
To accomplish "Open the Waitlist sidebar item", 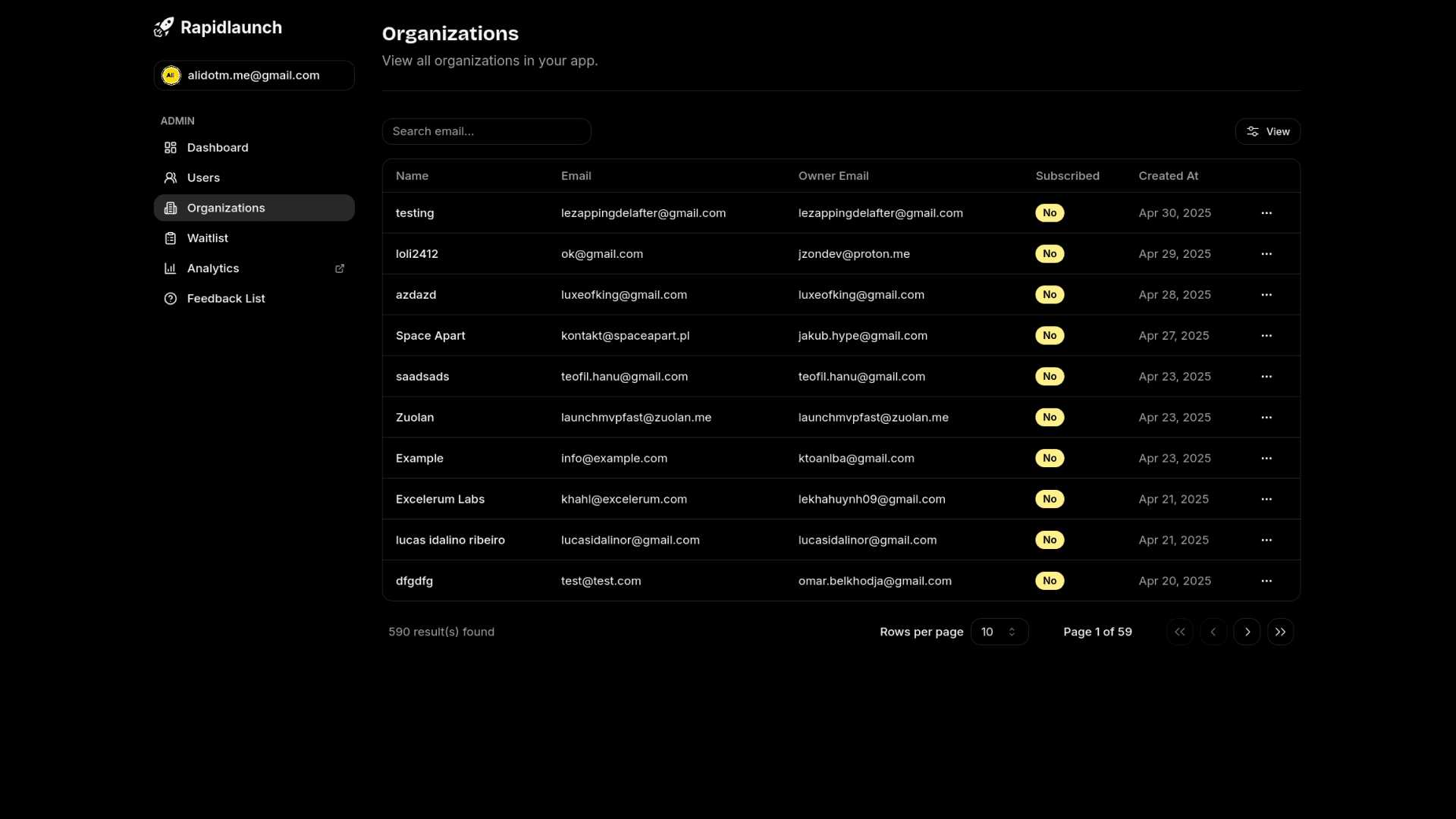I will coord(207,238).
